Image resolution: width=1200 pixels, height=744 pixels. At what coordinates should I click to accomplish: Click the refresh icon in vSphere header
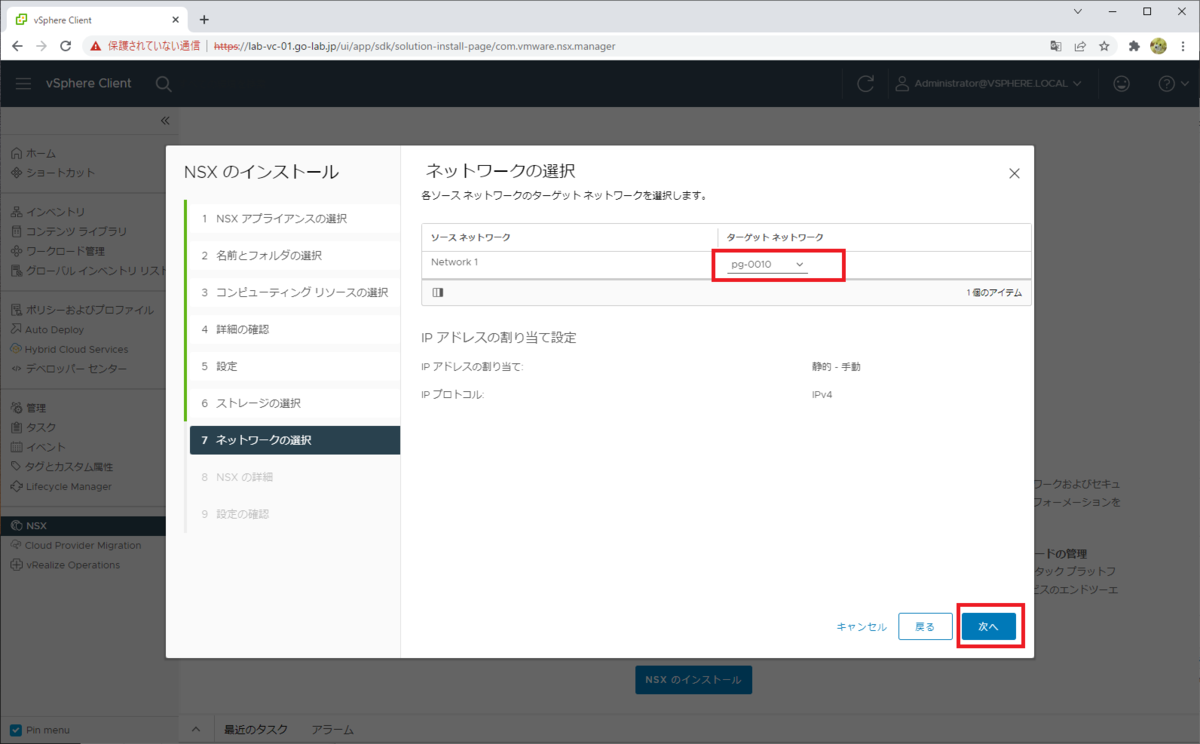pyautogui.click(x=866, y=84)
